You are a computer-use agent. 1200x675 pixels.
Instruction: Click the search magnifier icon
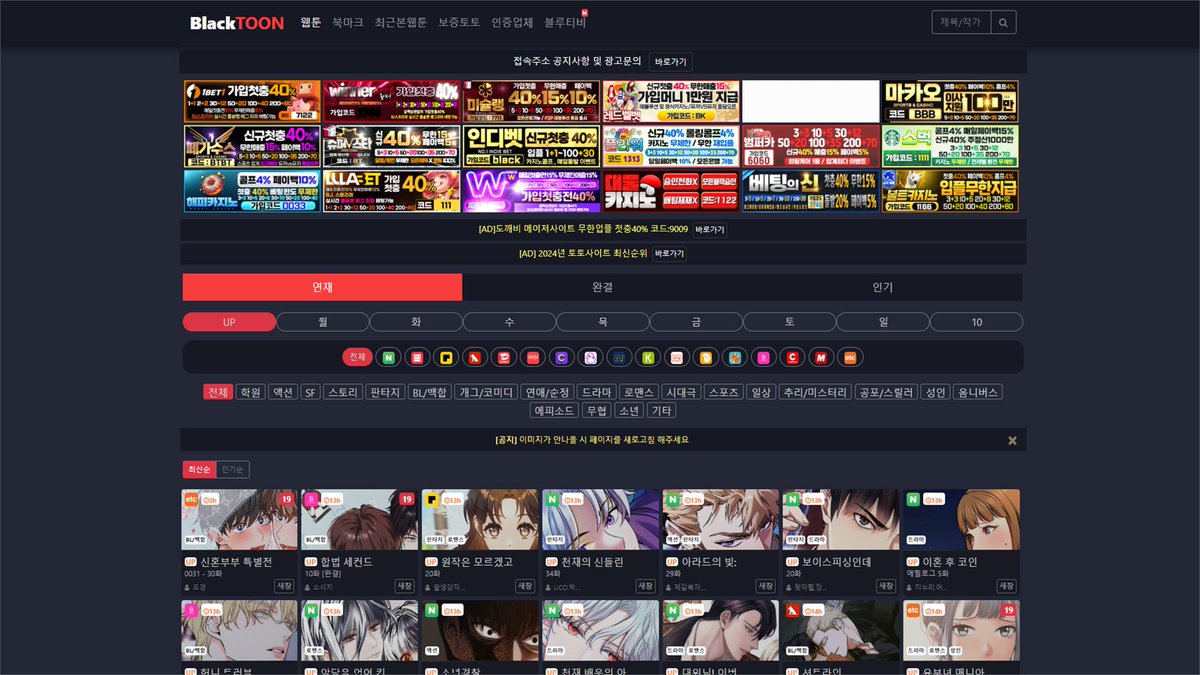pos(1003,22)
